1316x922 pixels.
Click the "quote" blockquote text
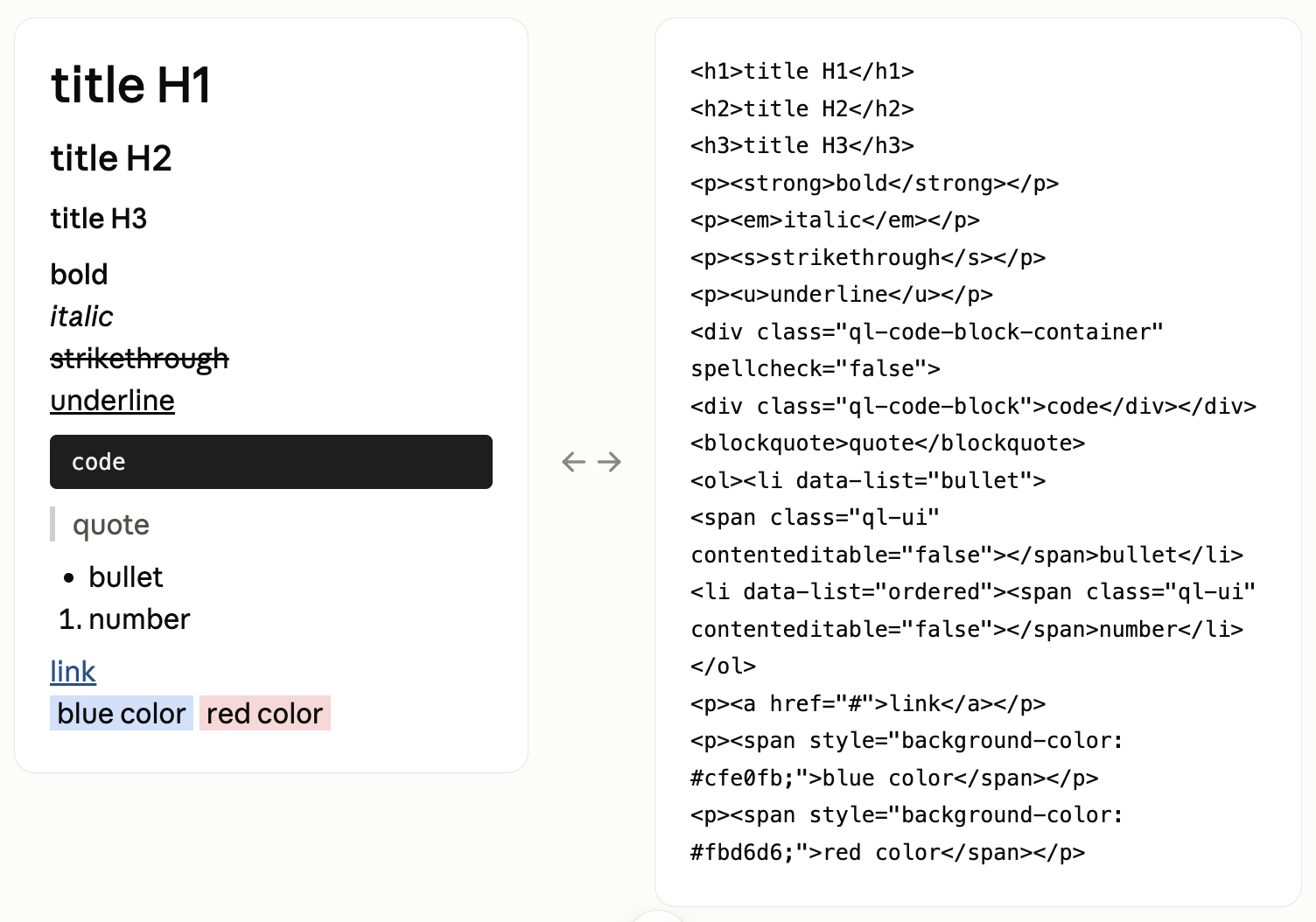point(111,525)
